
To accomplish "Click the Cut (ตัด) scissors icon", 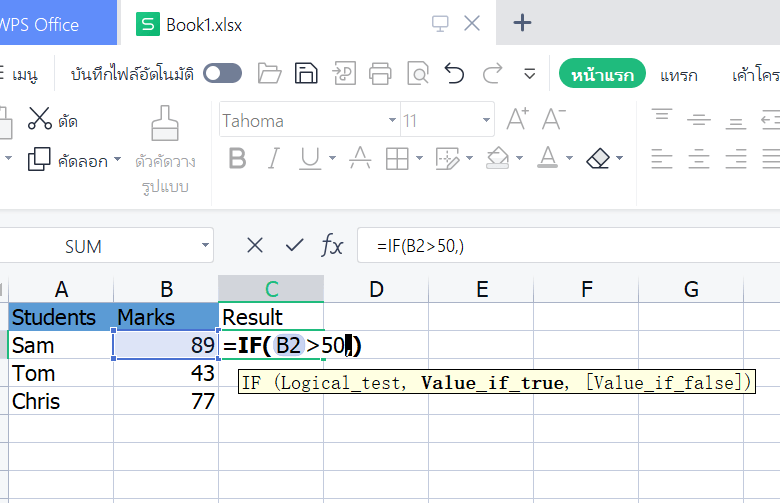I will pyautogui.click(x=40, y=119).
